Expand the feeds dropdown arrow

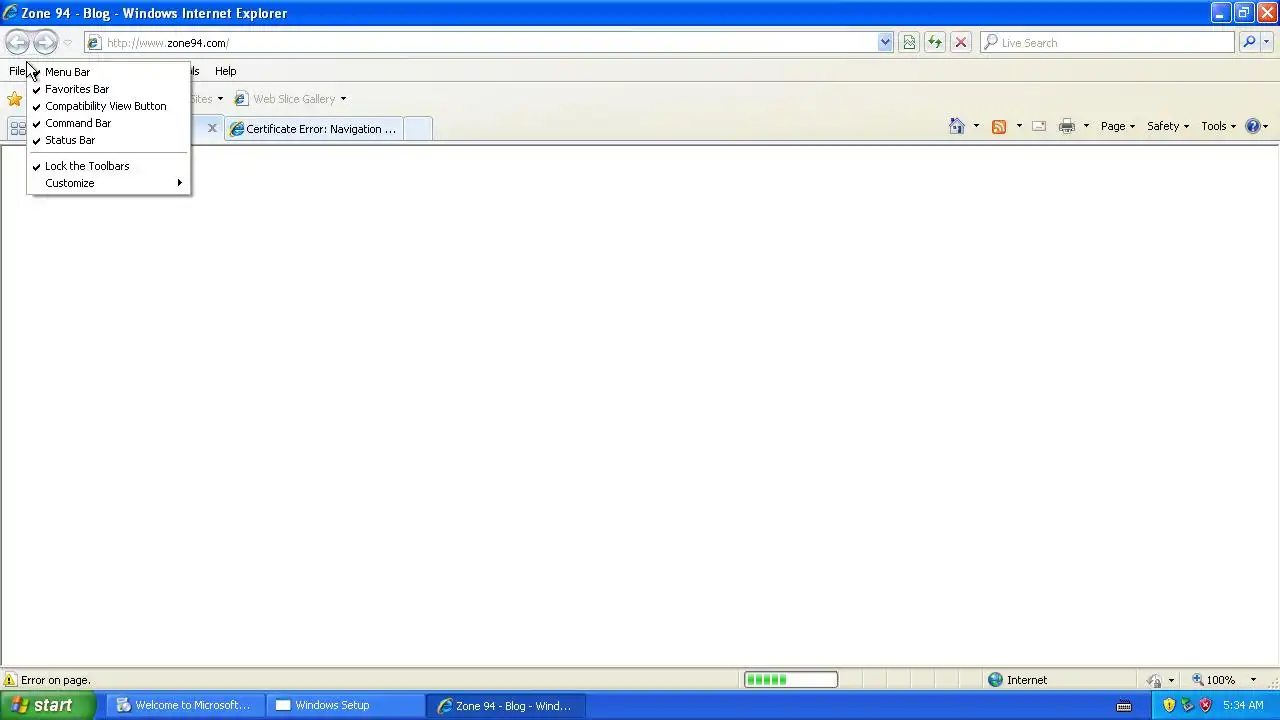click(x=1018, y=126)
